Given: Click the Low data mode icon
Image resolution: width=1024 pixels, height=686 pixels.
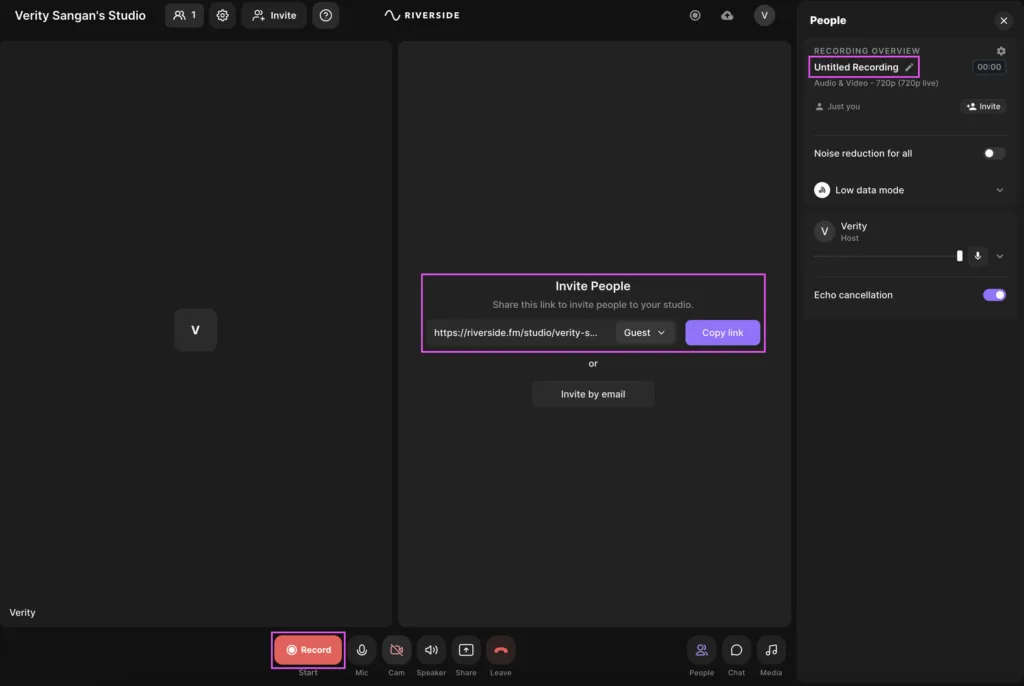Looking at the screenshot, I should coord(822,190).
